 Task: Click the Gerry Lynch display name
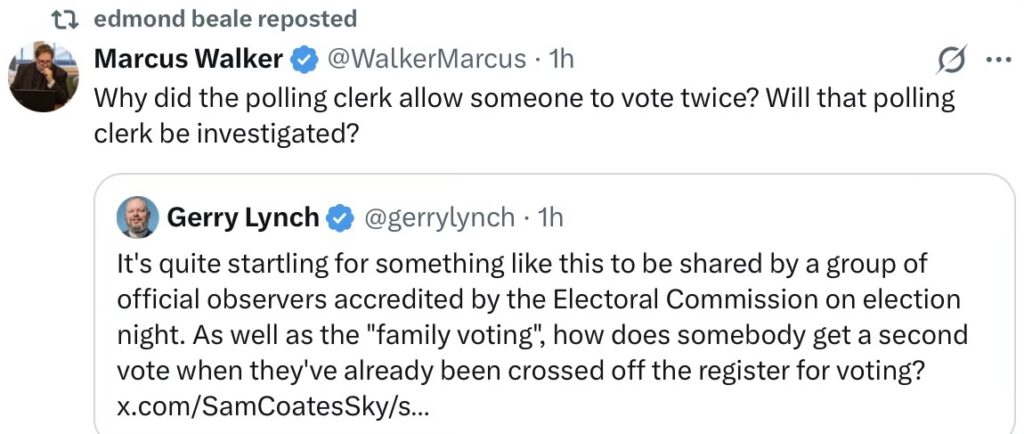tap(243, 217)
